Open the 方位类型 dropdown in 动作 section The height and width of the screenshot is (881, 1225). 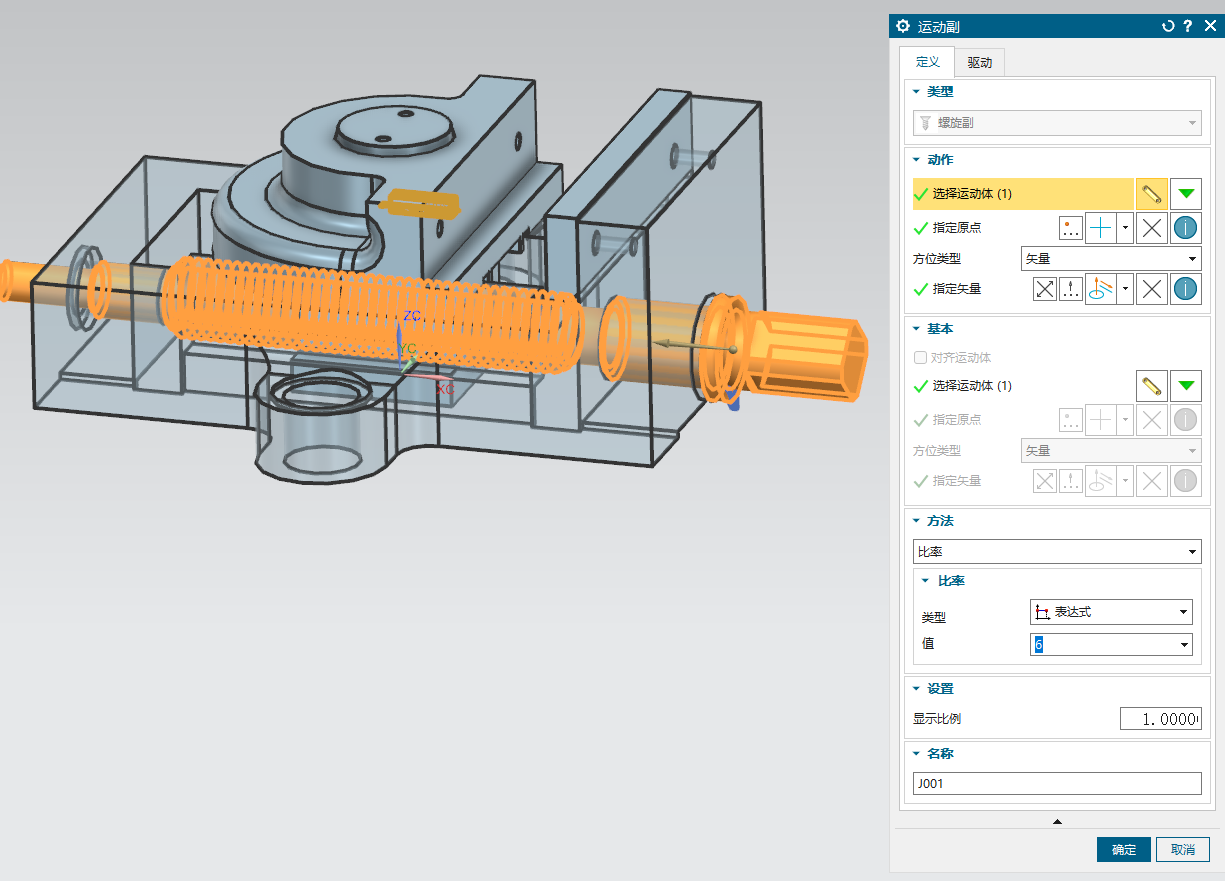[1110, 259]
